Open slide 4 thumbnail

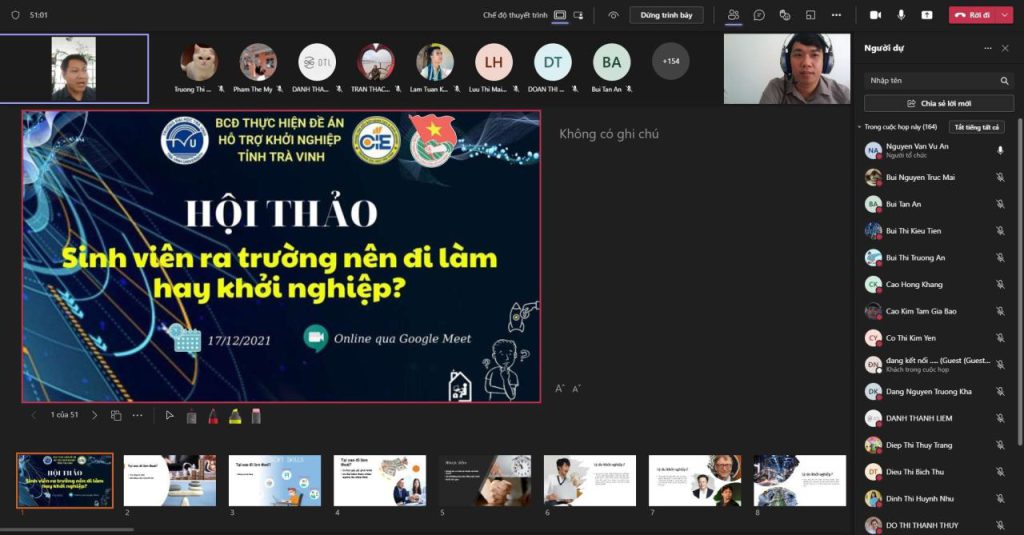pyautogui.click(x=380, y=481)
